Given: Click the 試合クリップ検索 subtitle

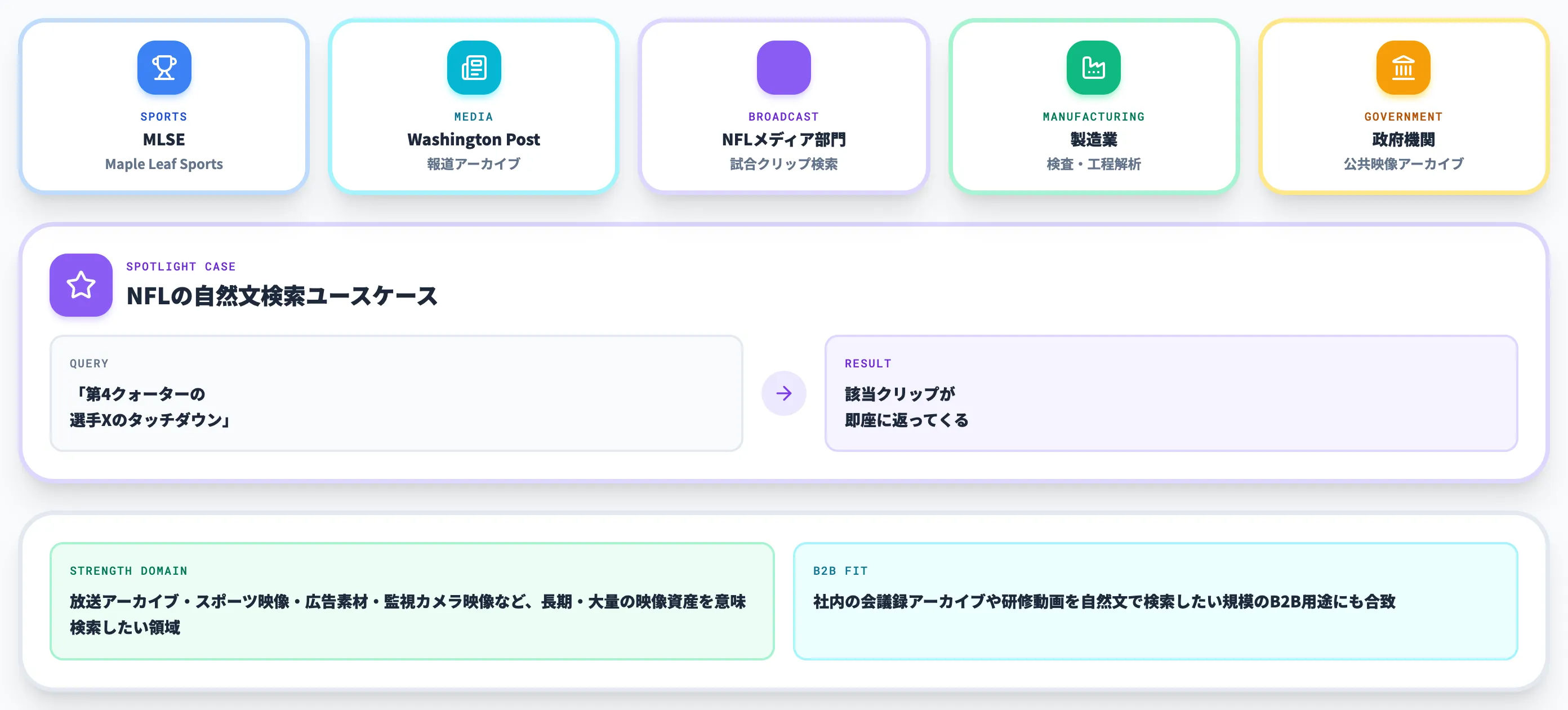Looking at the screenshot, I should point(783,164).
